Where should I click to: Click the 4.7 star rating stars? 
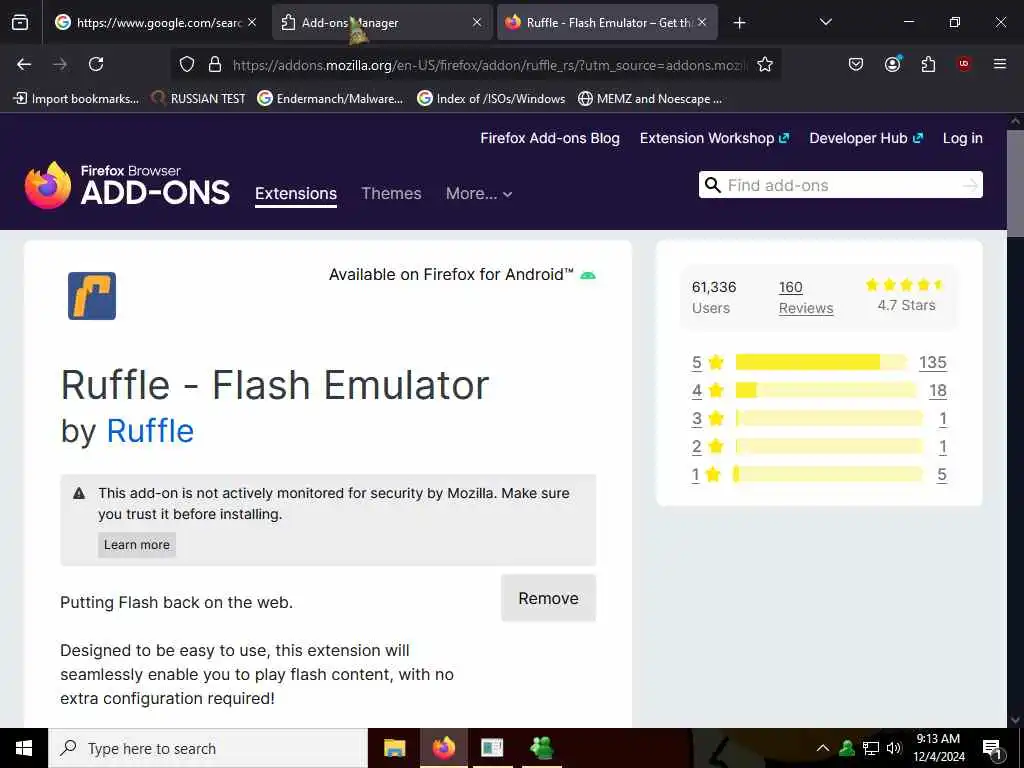click(x=904, y=285)
